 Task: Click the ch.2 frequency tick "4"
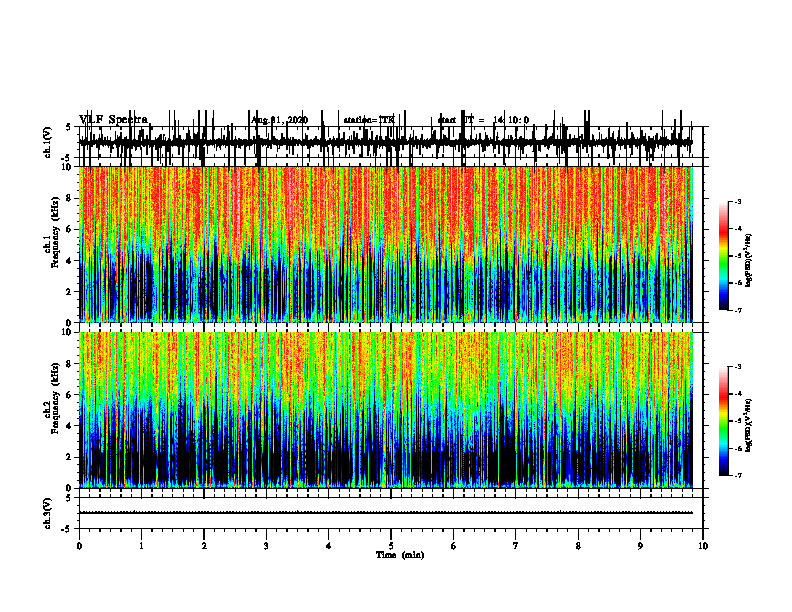point(70,426)
